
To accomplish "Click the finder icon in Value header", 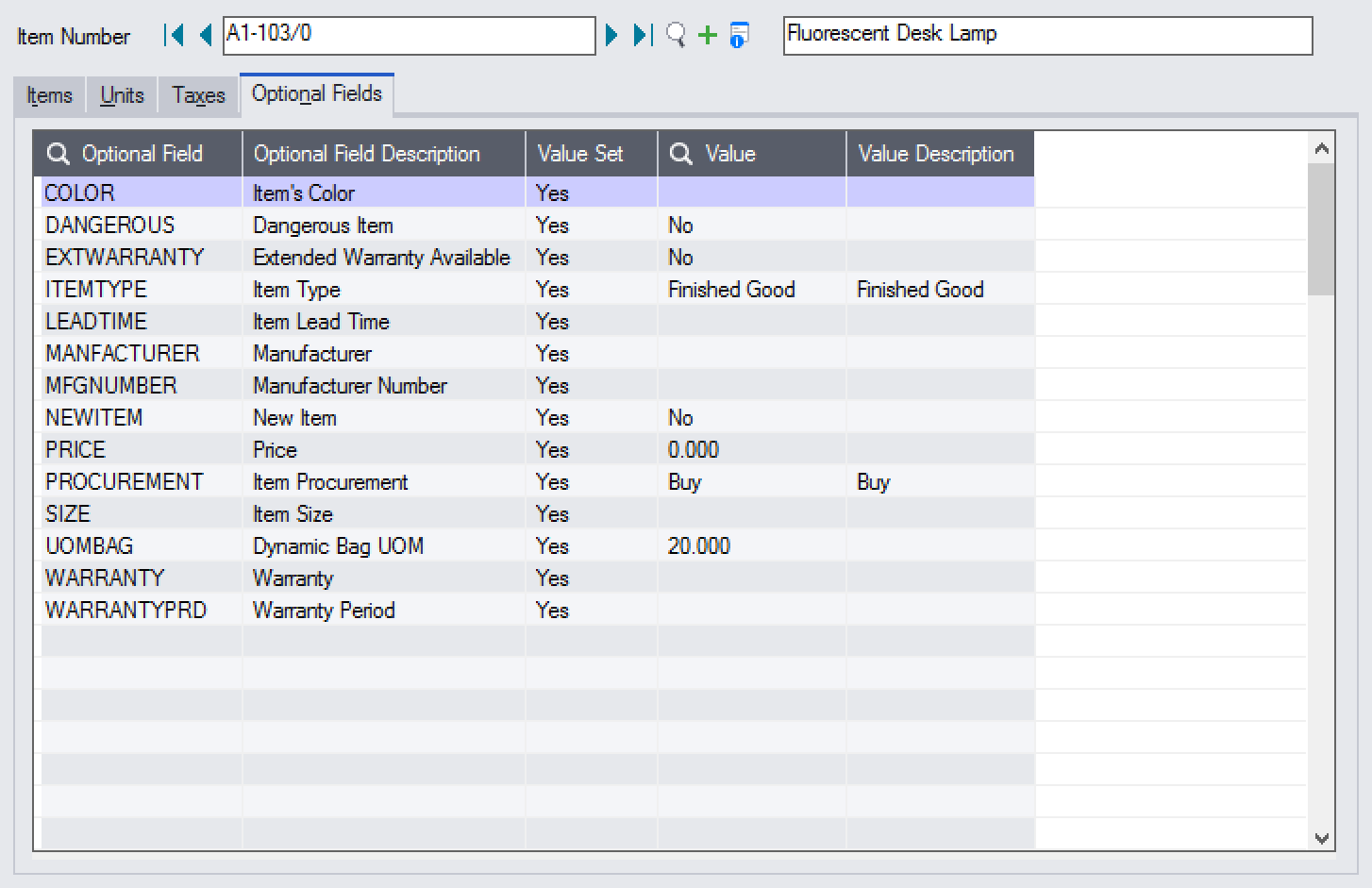I will point(681,154).
